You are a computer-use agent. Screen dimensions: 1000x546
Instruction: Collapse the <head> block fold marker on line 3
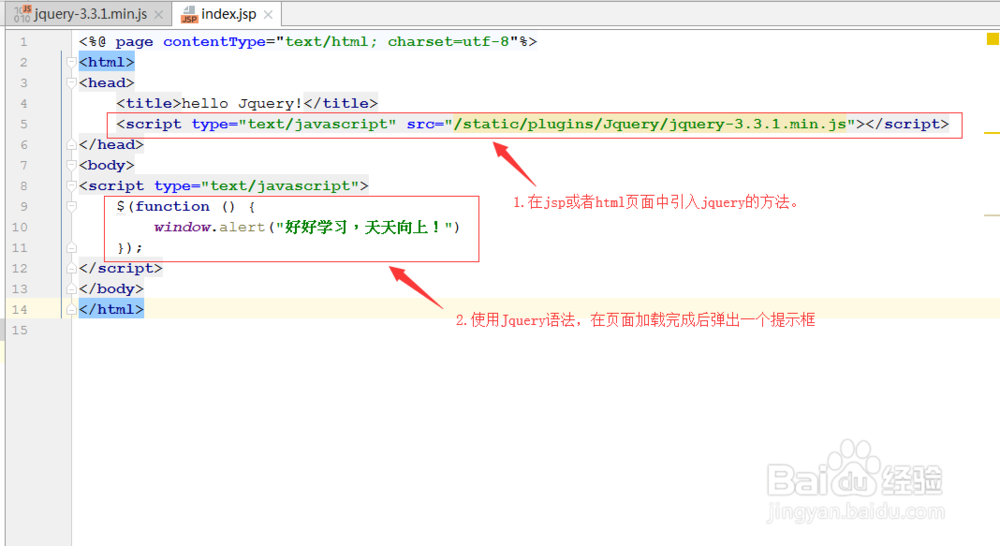click(x=71, y=82)
